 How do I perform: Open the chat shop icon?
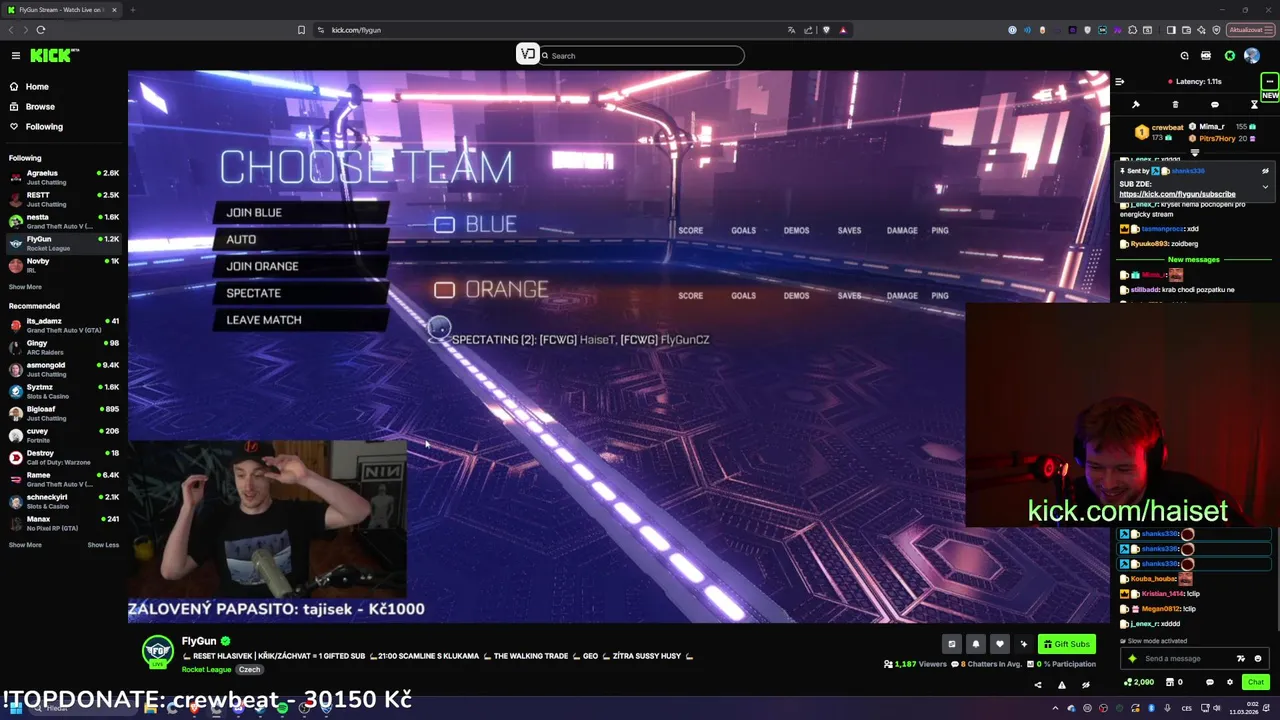point(1175,682)
